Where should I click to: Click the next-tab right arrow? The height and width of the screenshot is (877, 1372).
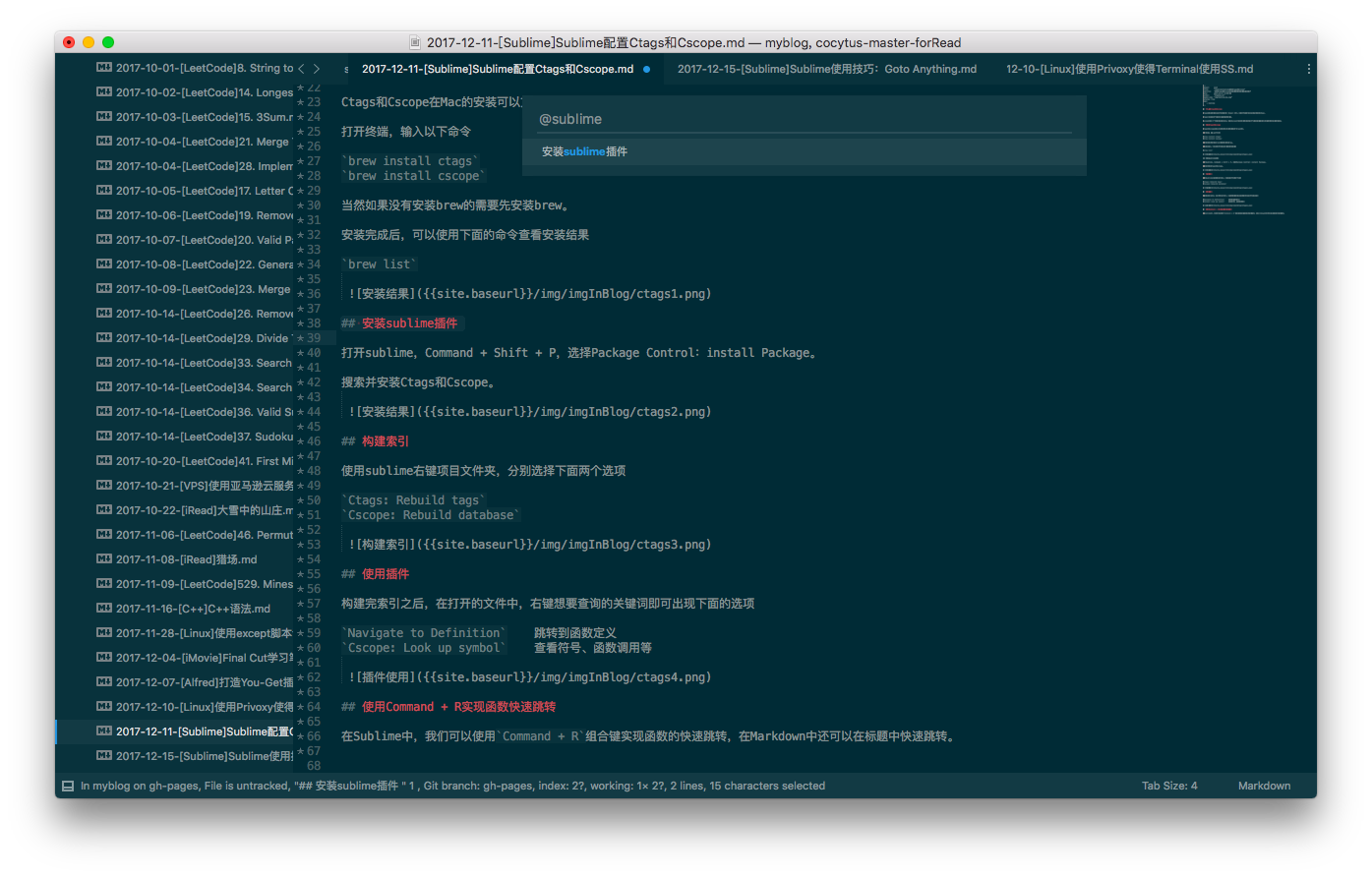(316, 69)
